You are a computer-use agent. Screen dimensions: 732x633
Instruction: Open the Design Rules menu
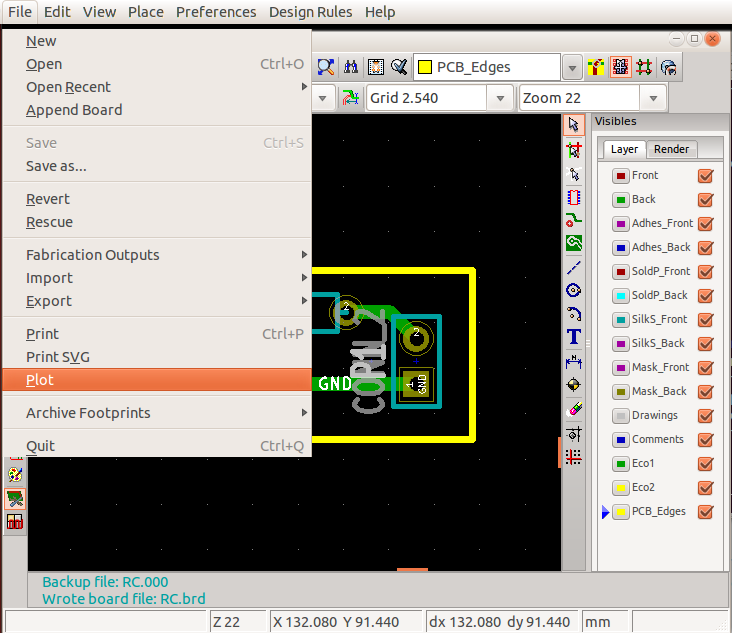pos(310,12)
